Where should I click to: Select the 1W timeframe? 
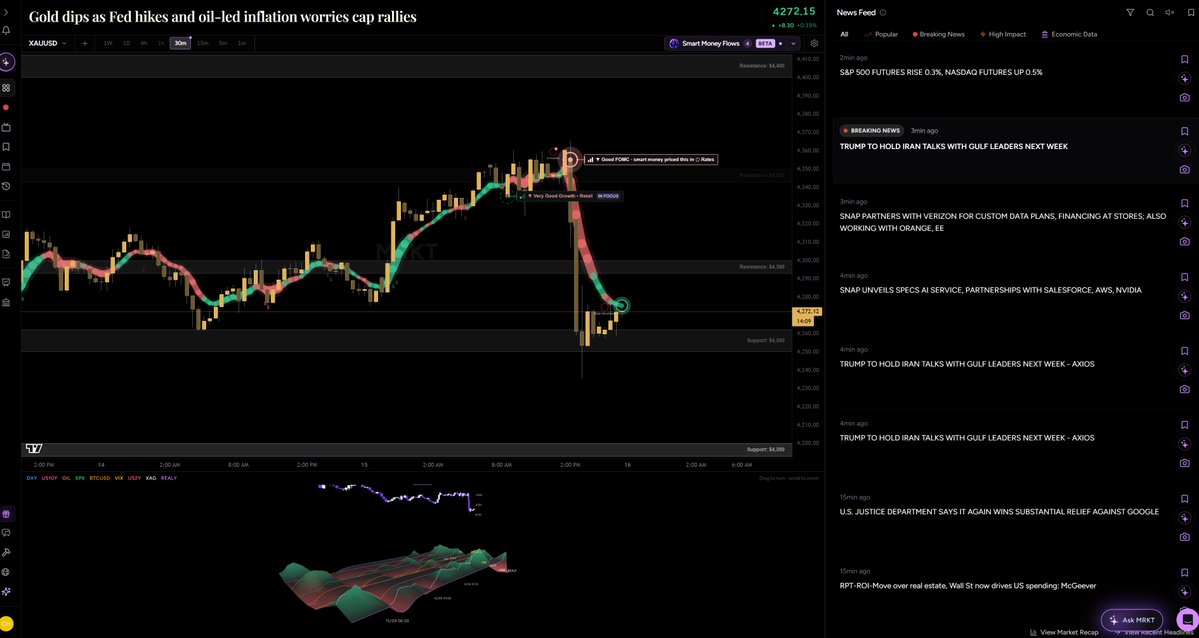point(108,43)
